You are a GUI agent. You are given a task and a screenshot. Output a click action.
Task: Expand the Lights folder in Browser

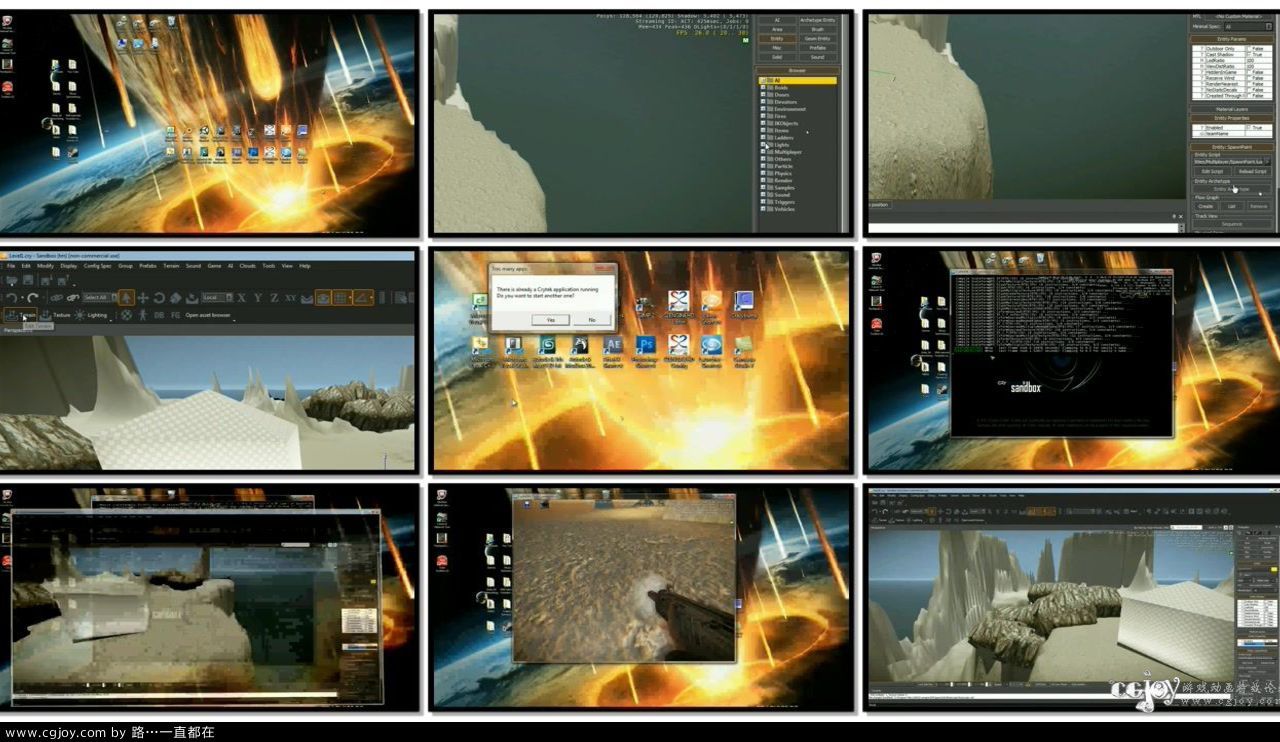point(765,144)
